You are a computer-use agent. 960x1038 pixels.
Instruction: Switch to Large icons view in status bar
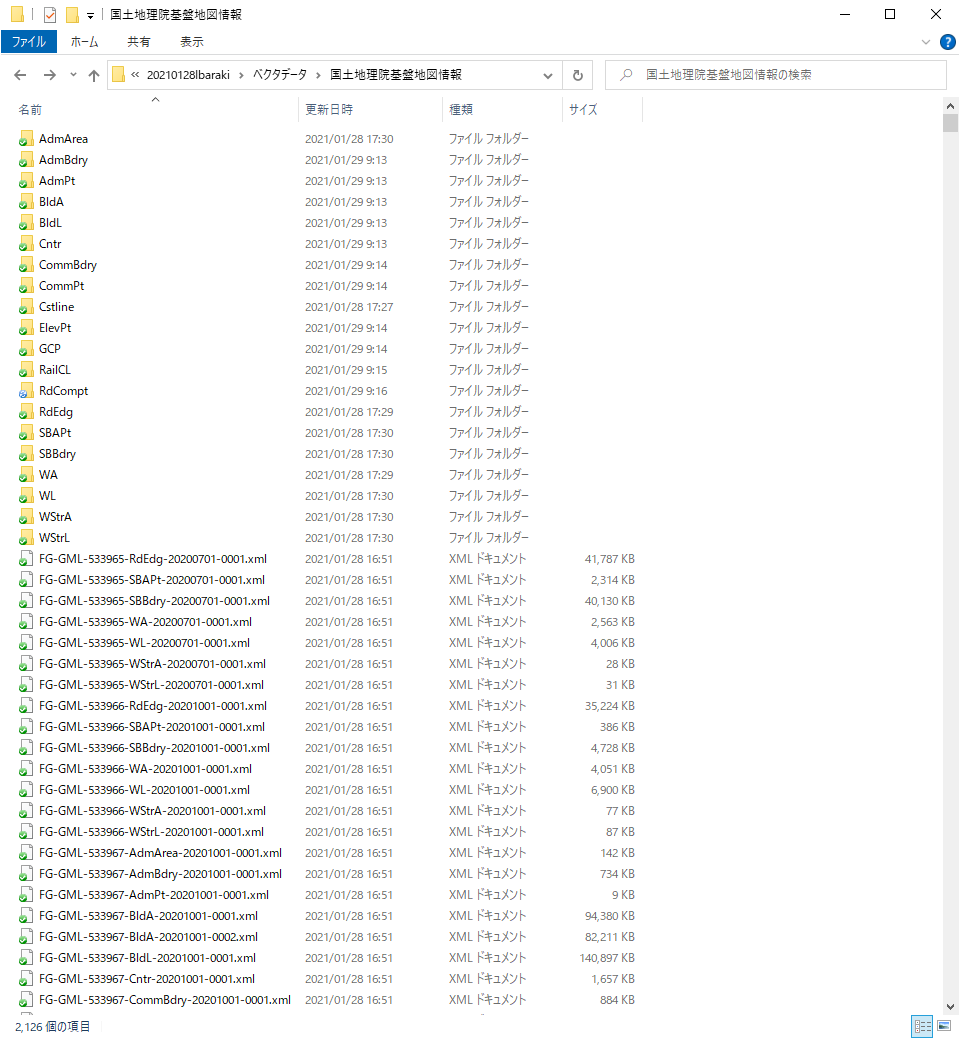click(x=943, y=1026)
